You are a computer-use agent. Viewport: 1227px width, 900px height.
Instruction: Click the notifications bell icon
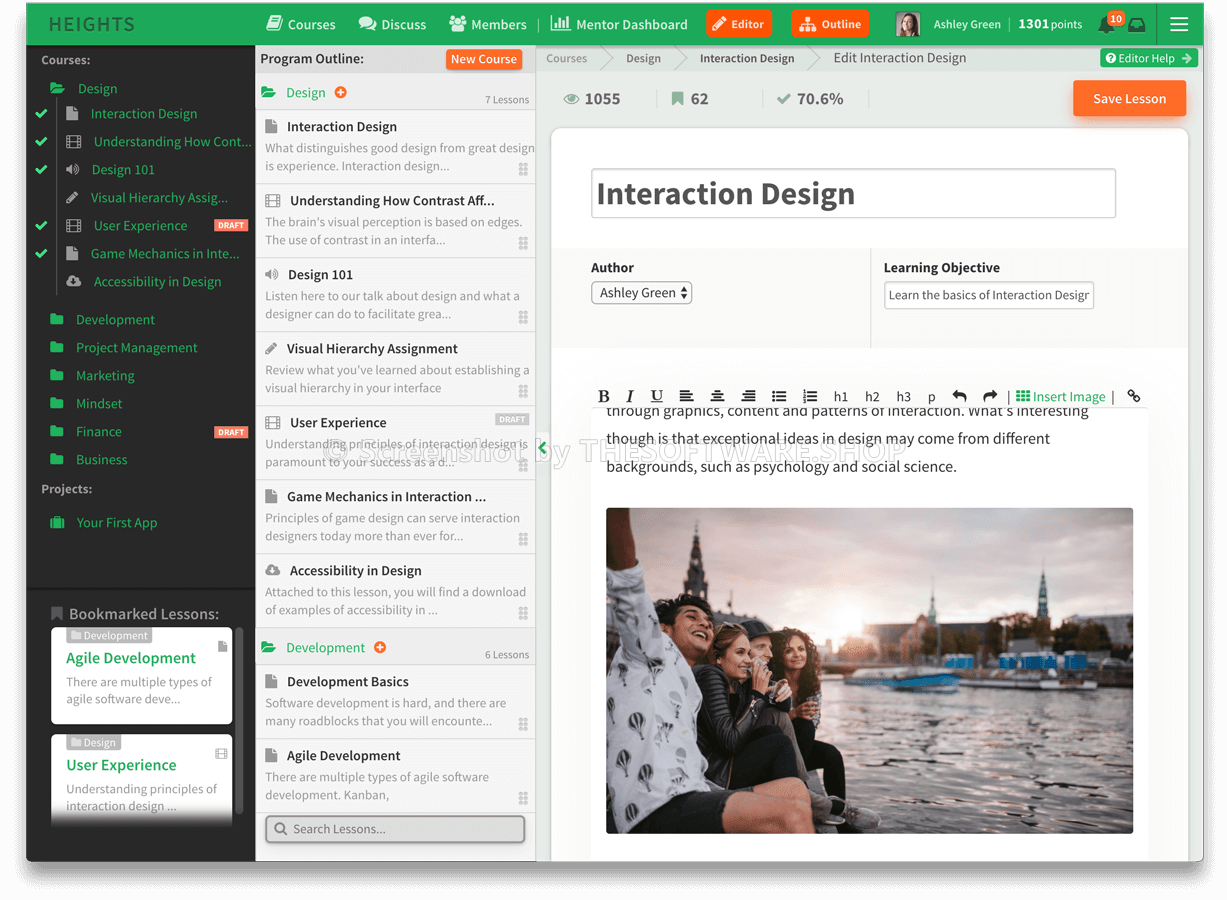pos(1108,27)
